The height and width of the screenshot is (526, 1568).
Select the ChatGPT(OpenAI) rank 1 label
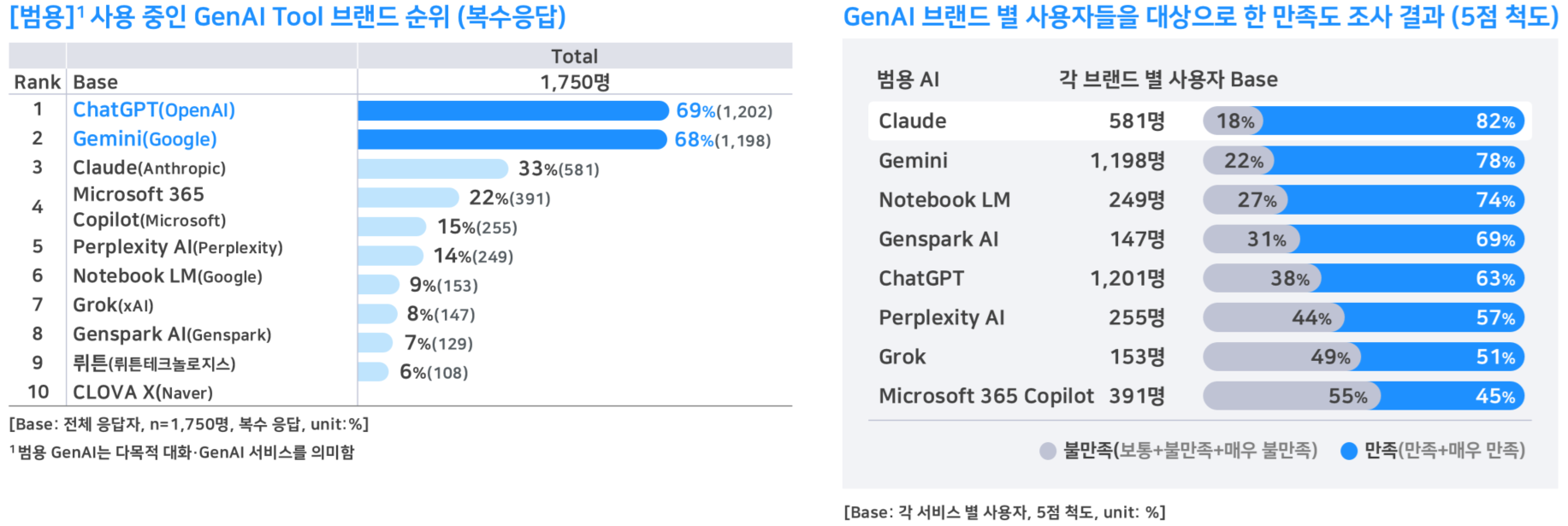coord(154,110)
